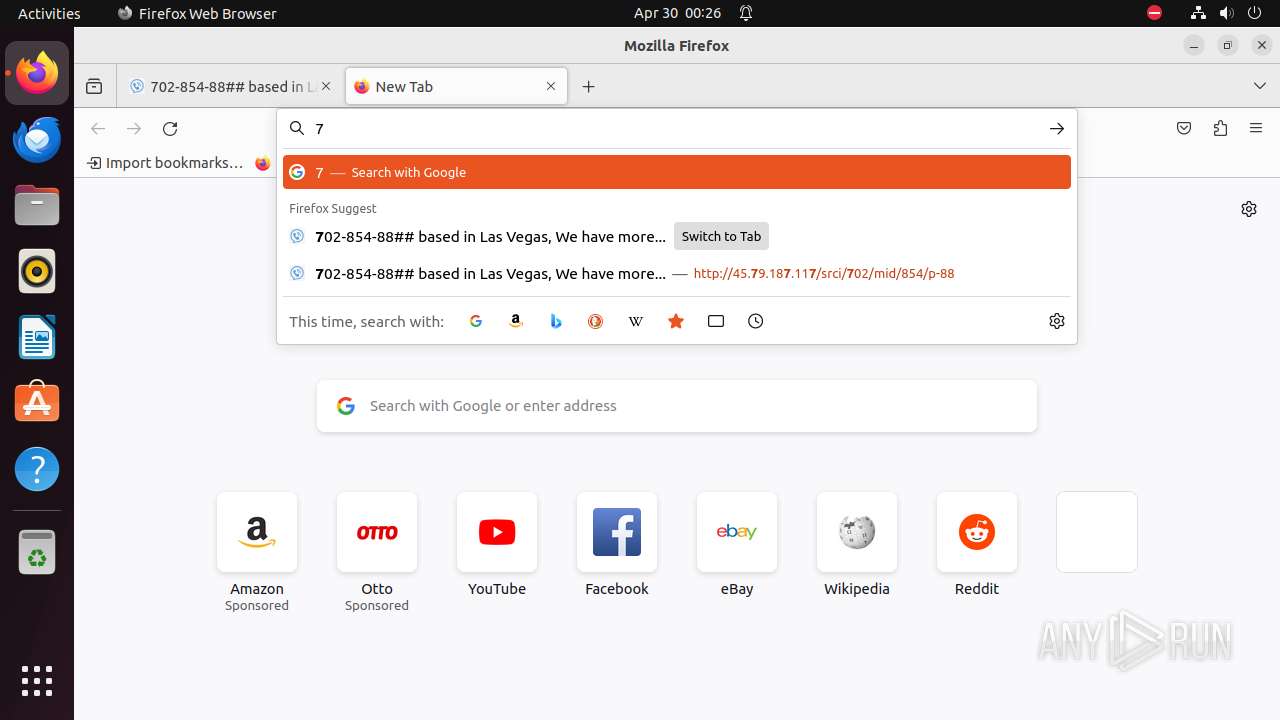The width and height of the screenshot is (1280, 720).
Task: Go back one page
Action: tap(98, 129)
